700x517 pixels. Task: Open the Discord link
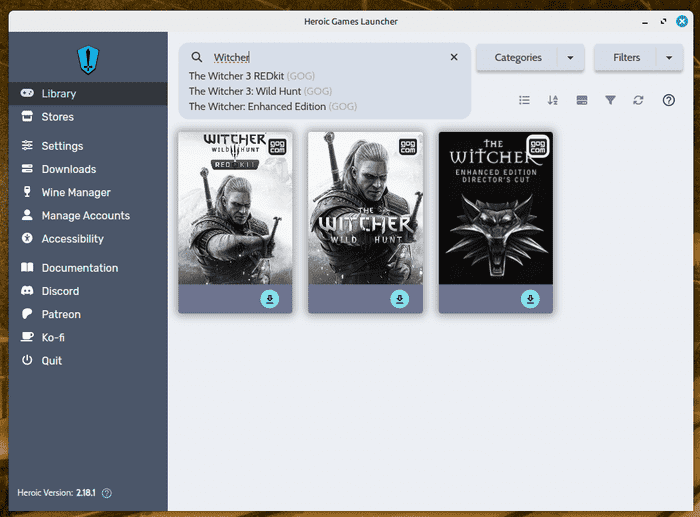click(88, 291)
